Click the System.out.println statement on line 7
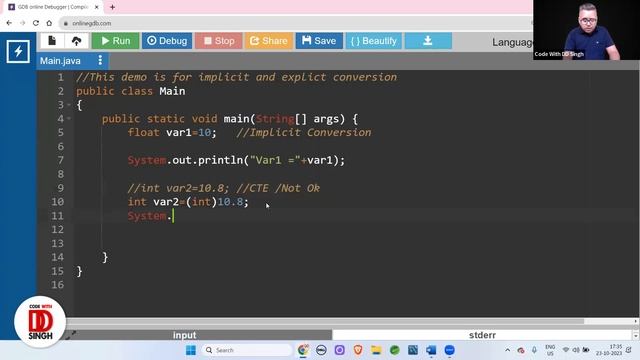The height and width of the screenshot is (360, 640). 236,160
